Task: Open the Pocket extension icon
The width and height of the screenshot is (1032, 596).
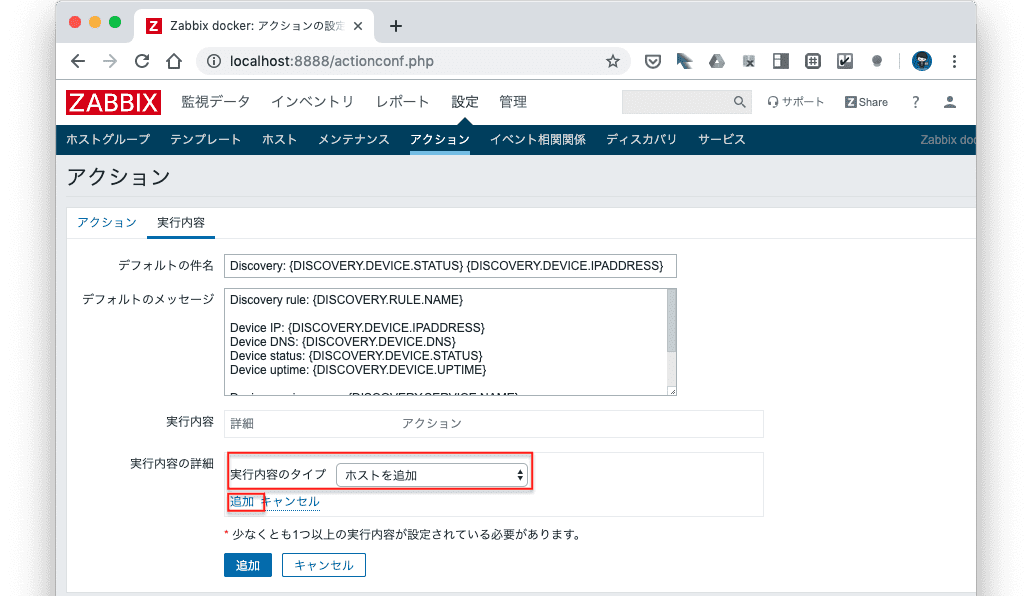Action: tap(652, 62)
